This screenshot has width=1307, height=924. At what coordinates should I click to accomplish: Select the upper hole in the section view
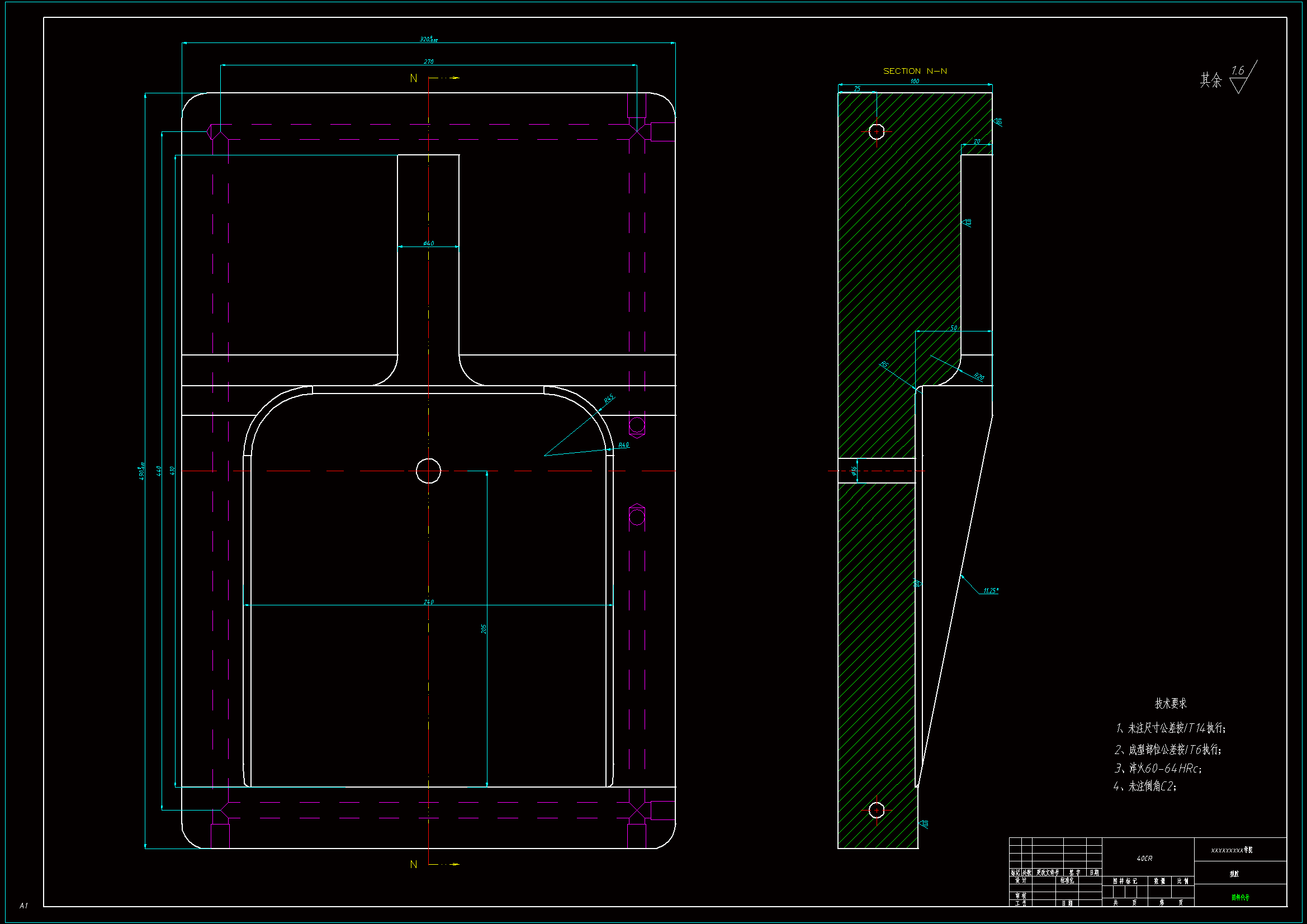(877, 131)
